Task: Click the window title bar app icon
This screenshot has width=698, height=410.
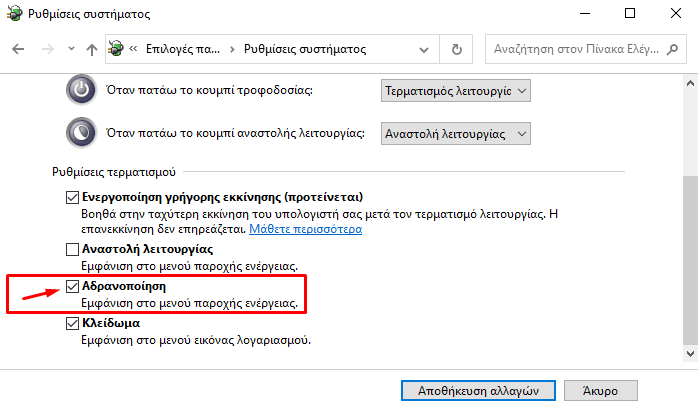Action: [x=15, y=13]
